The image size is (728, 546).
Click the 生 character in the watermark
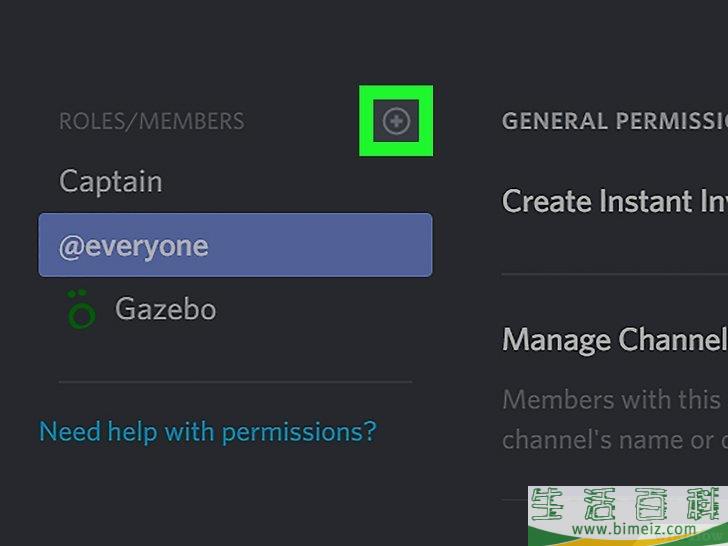tap(551, 506)
